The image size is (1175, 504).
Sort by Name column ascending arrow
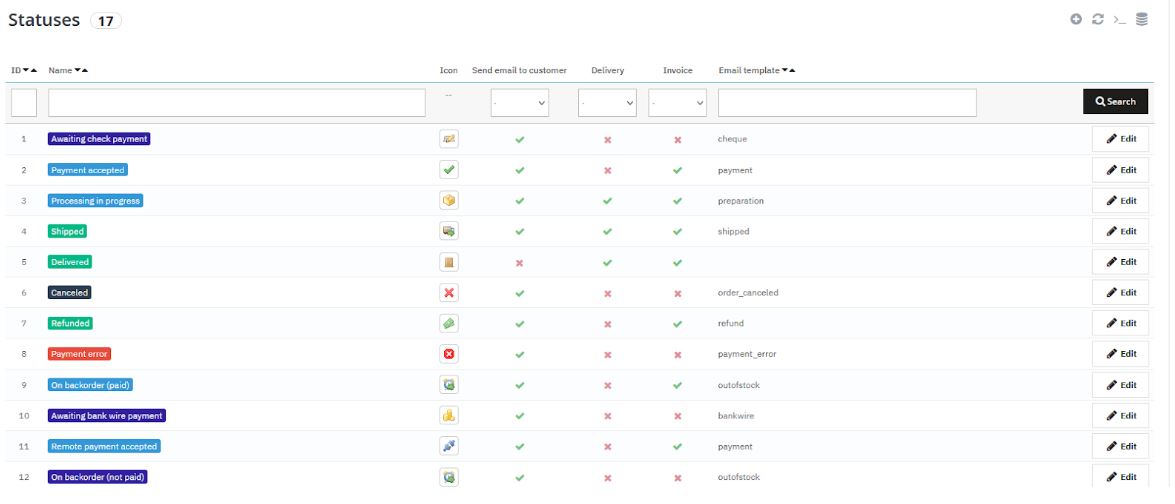click(85, 71)
